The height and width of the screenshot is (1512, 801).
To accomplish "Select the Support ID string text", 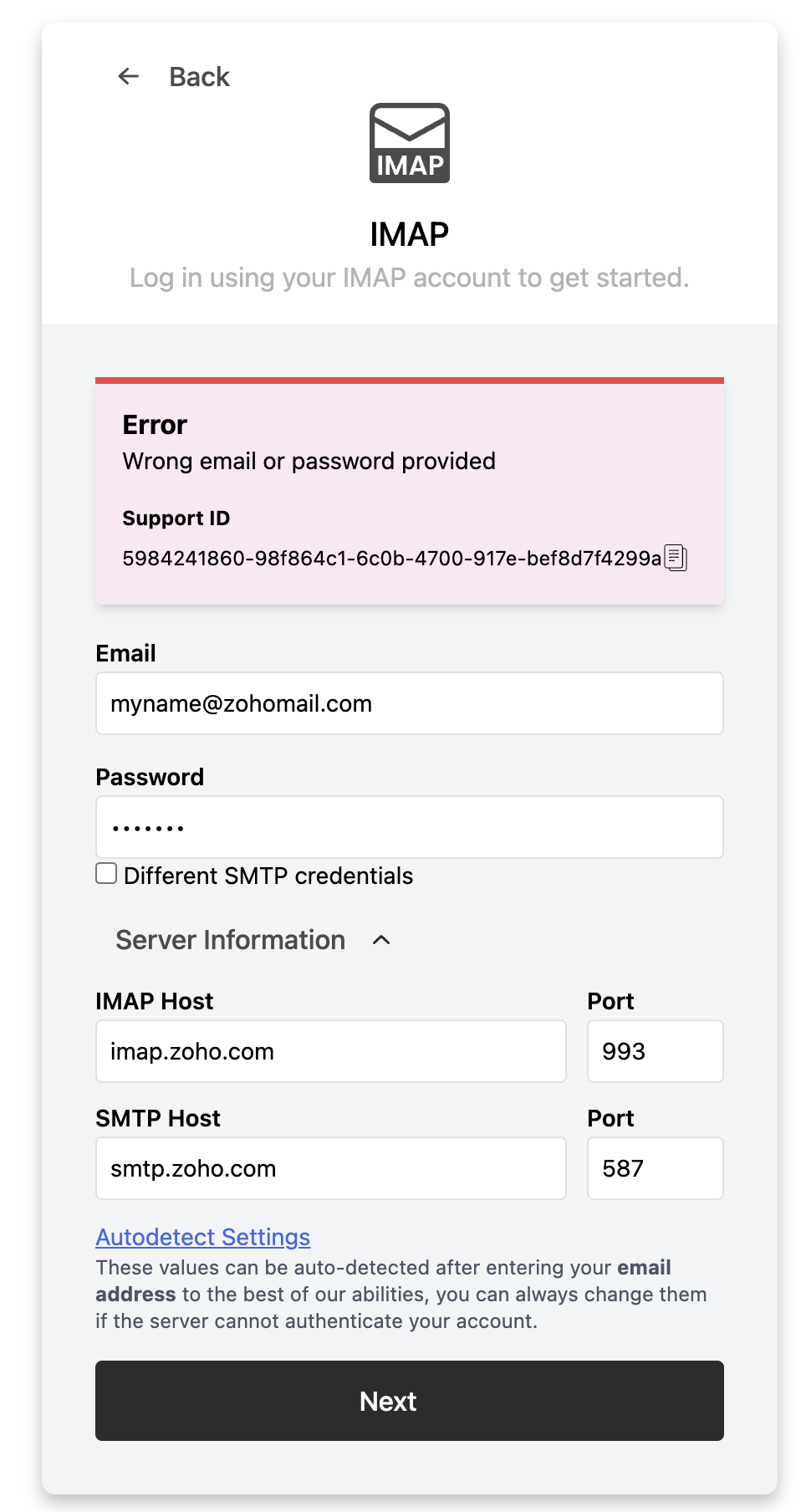I will coord(392,558).
